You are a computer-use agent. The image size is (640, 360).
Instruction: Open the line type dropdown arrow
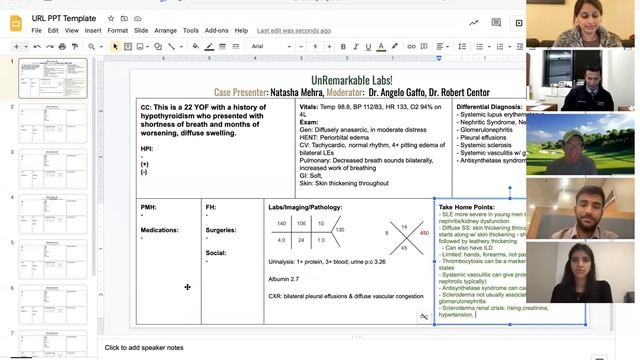click(181, 47)
